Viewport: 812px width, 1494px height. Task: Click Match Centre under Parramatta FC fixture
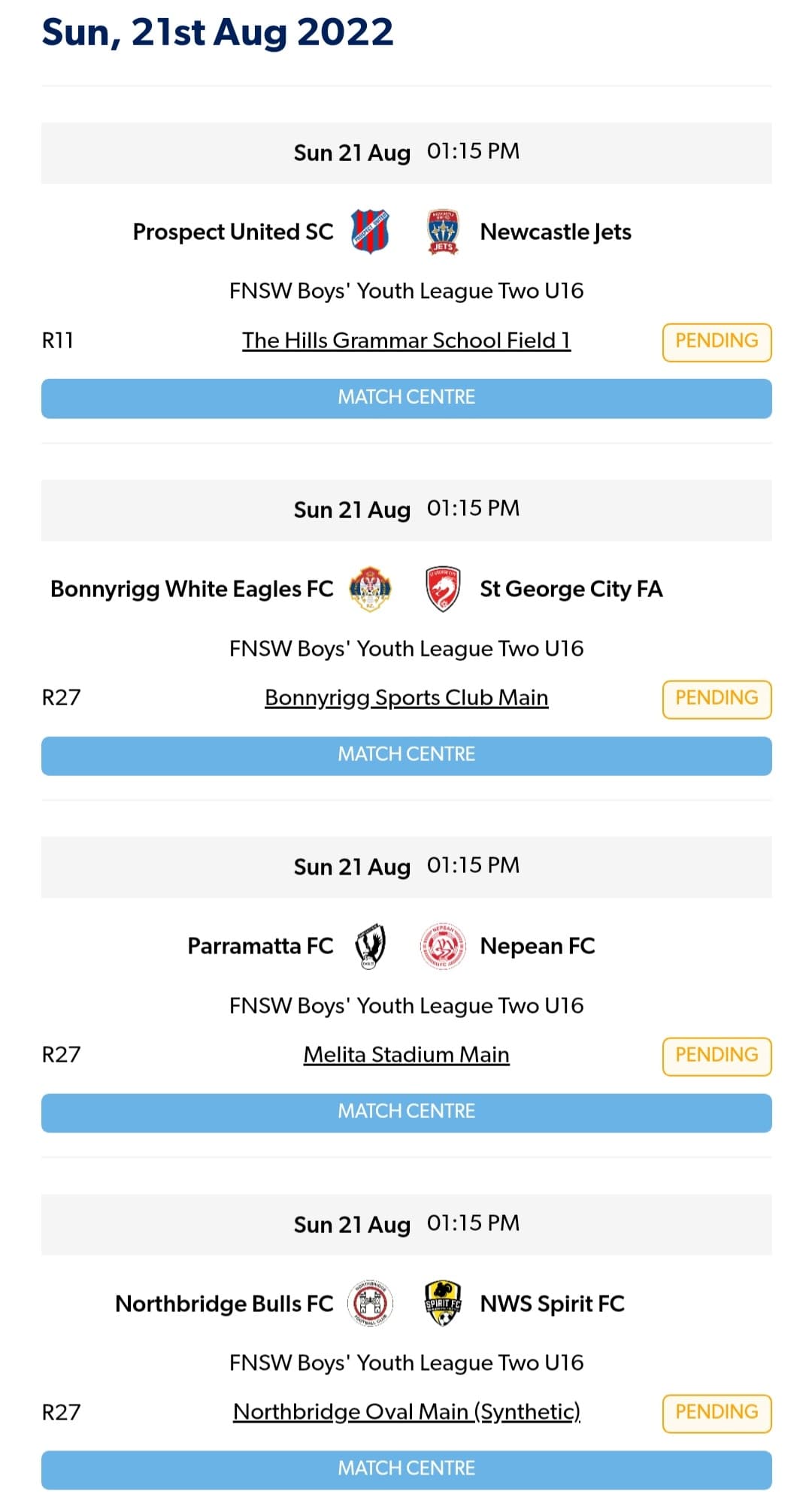pos(406,1111)
